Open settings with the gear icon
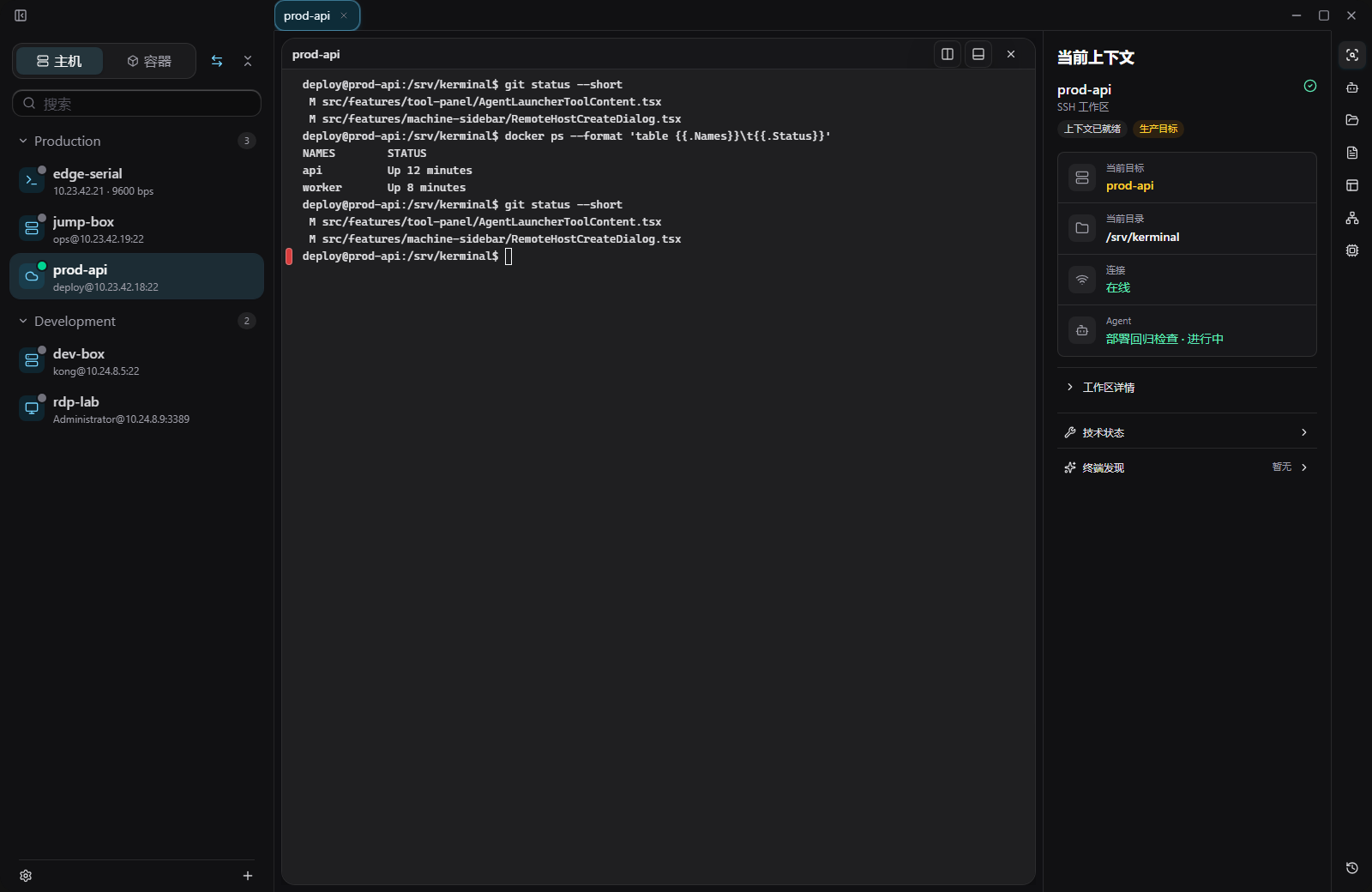Screen dimensions: 1372x892 tap(26, 876)
